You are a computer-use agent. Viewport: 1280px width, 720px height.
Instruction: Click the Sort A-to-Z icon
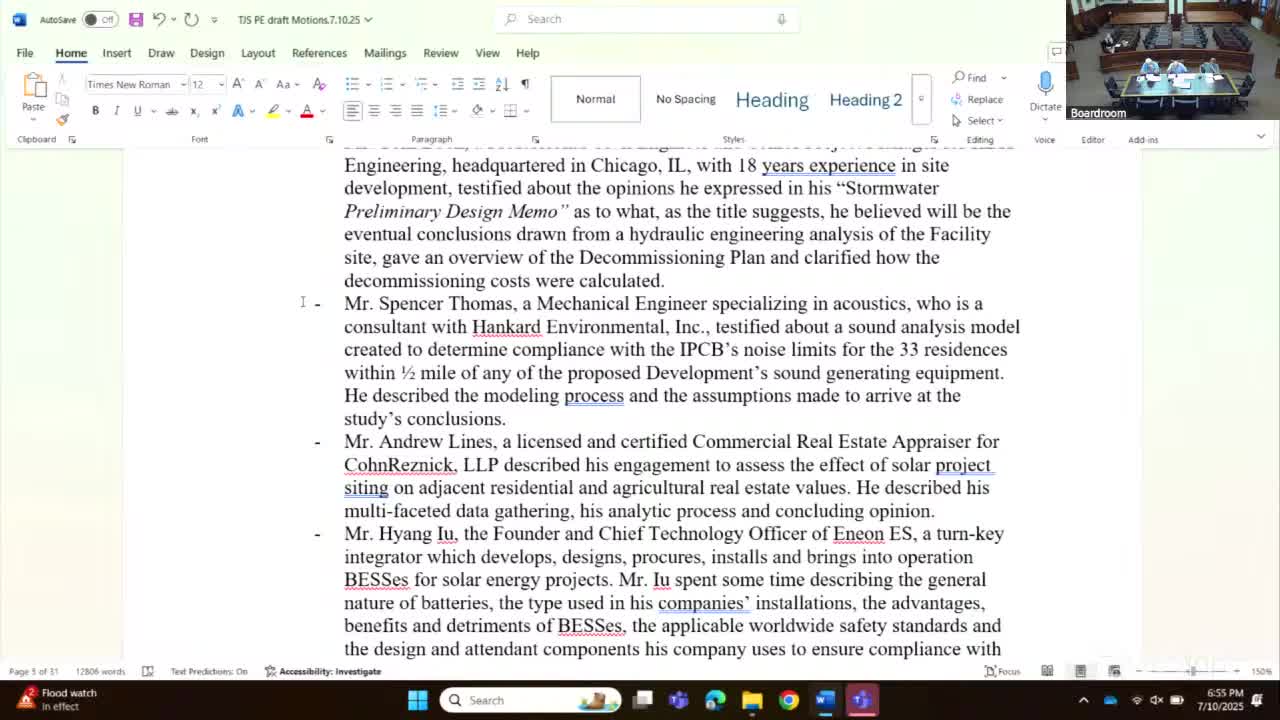(x=502, y=84)
